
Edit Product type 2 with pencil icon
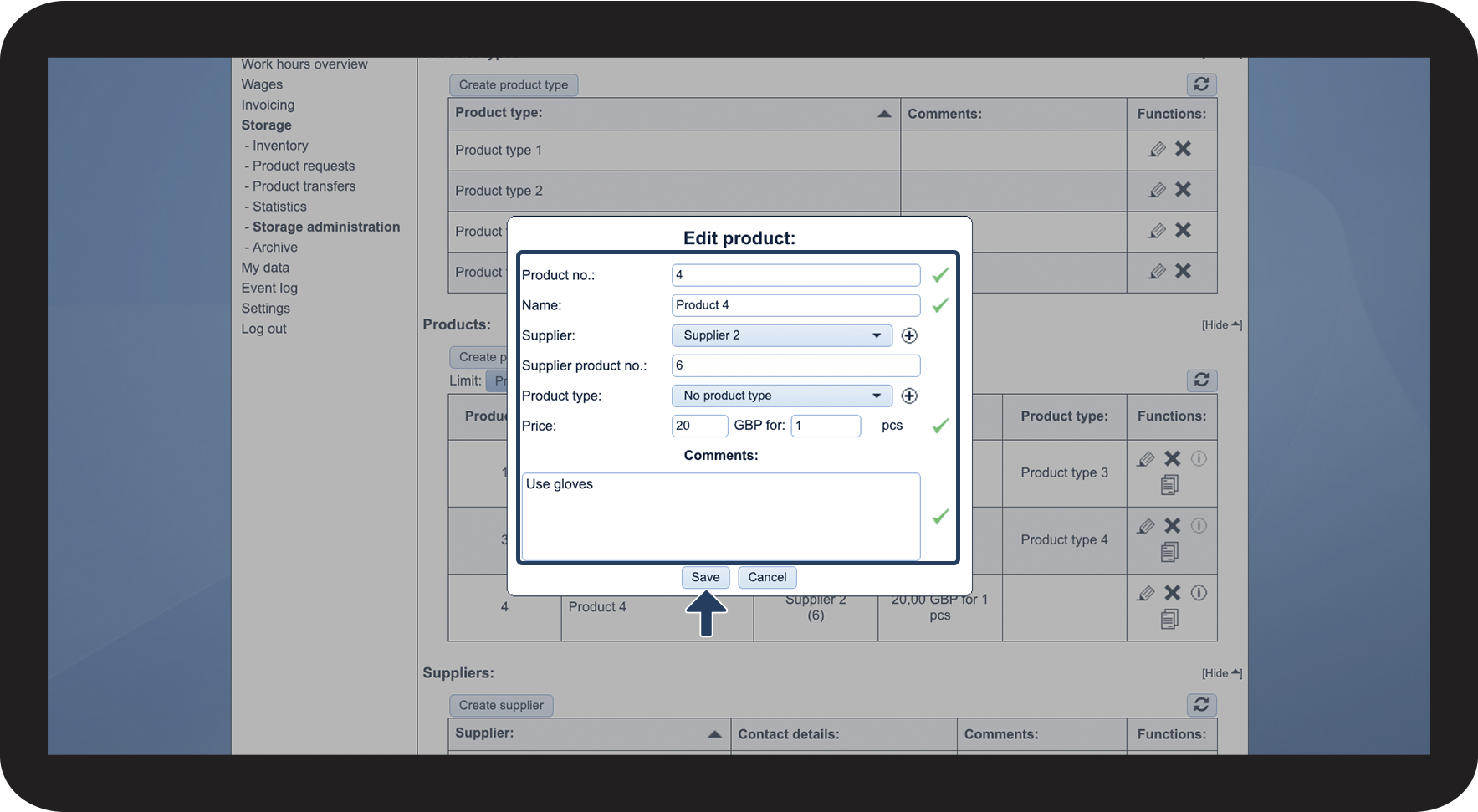(1157, 190)
